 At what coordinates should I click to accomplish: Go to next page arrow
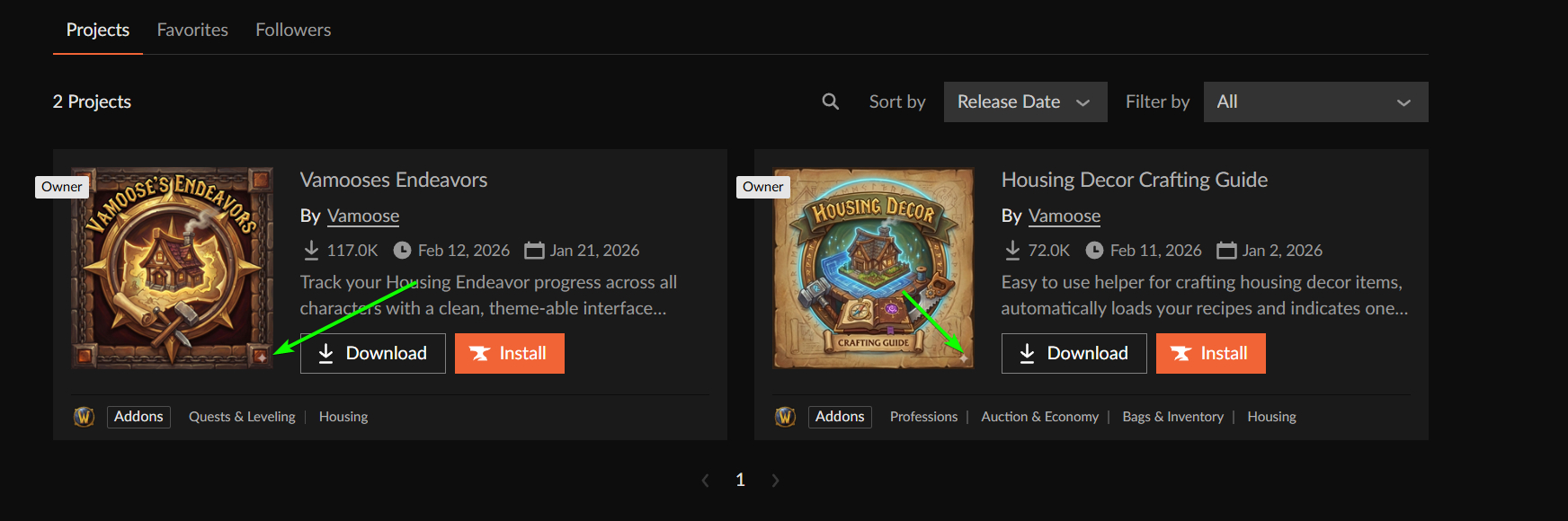point(775,481)
